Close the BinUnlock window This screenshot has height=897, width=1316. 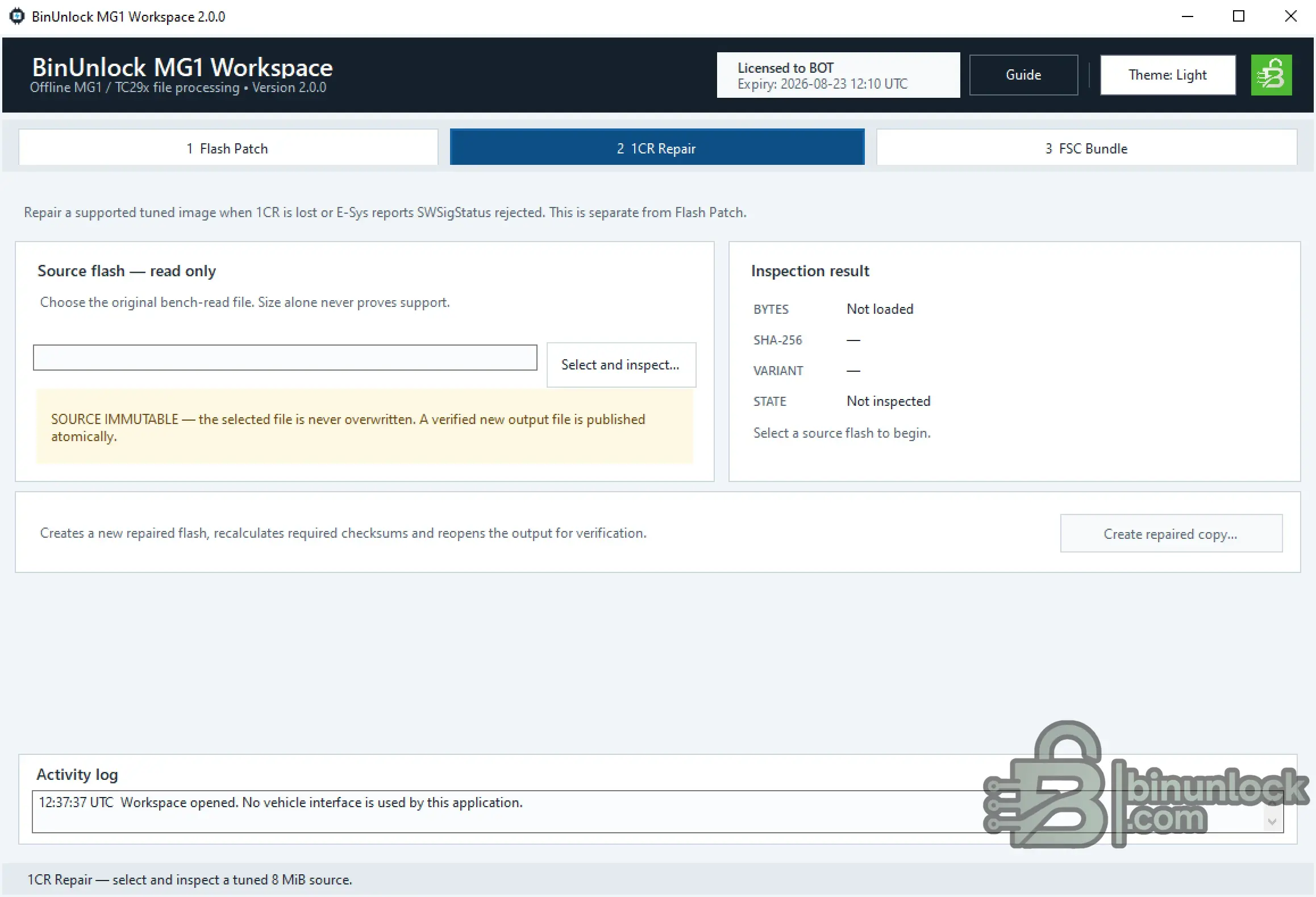pyautogui.click(x=1290, y=16)
